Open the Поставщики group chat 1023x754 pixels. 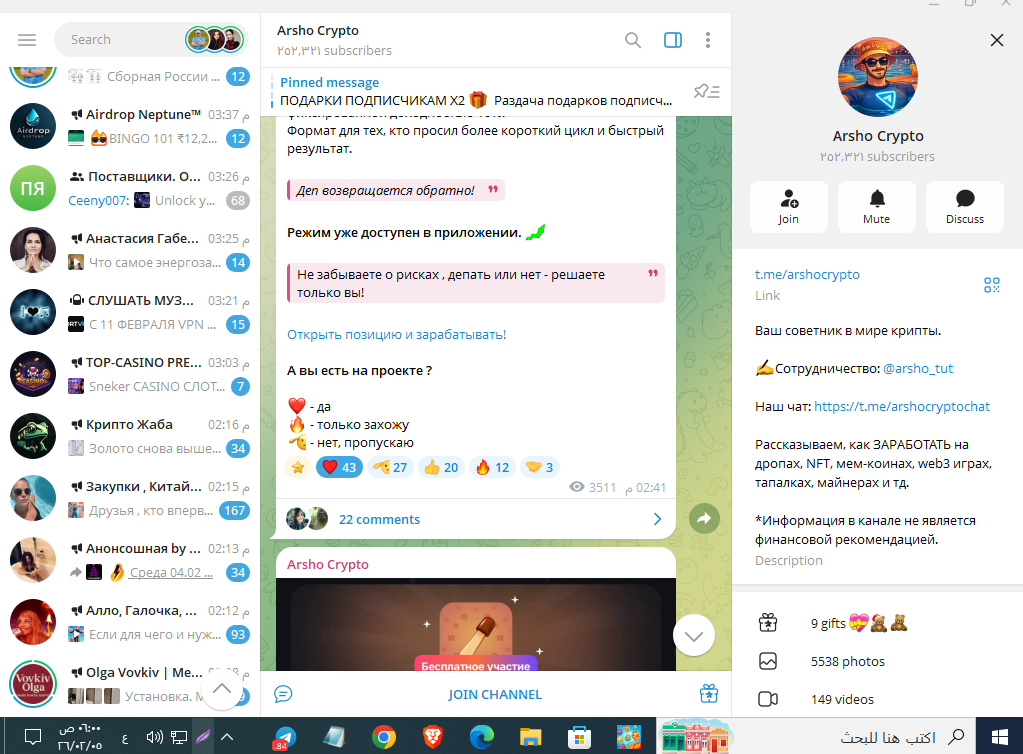(x=130, y=188)
